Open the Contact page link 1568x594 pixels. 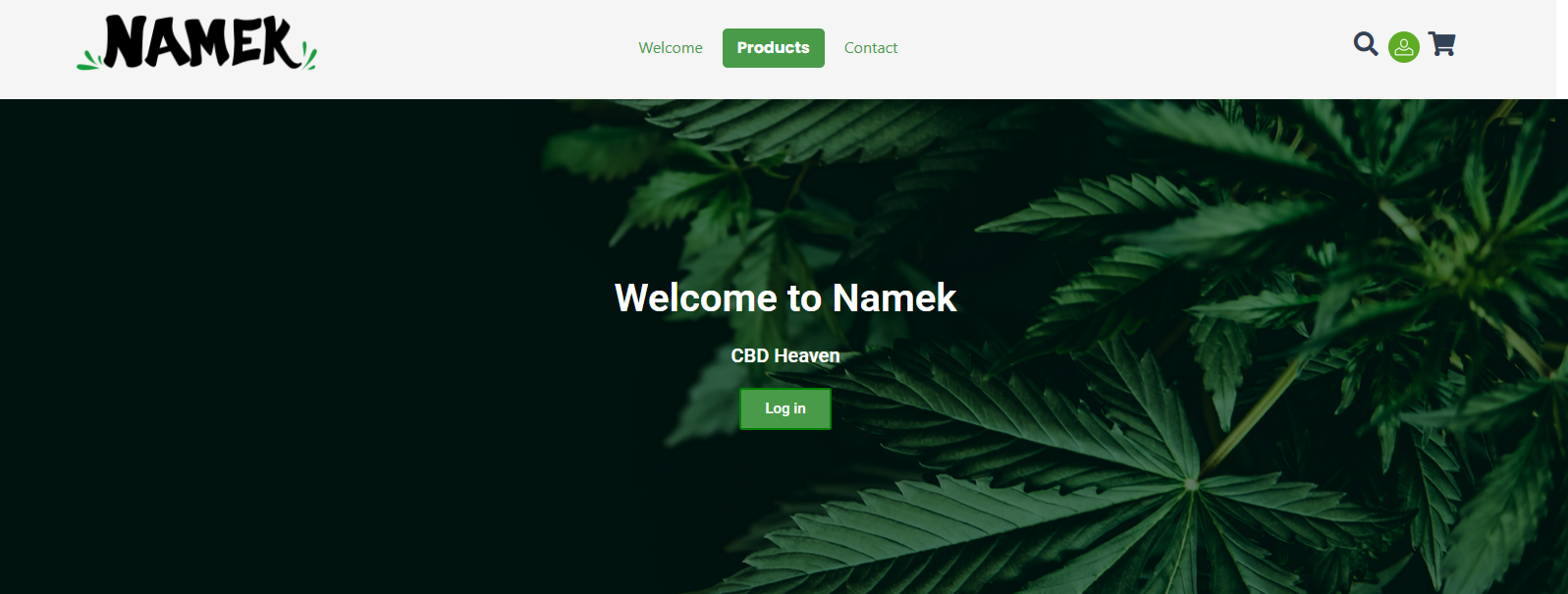pos(871,48)
